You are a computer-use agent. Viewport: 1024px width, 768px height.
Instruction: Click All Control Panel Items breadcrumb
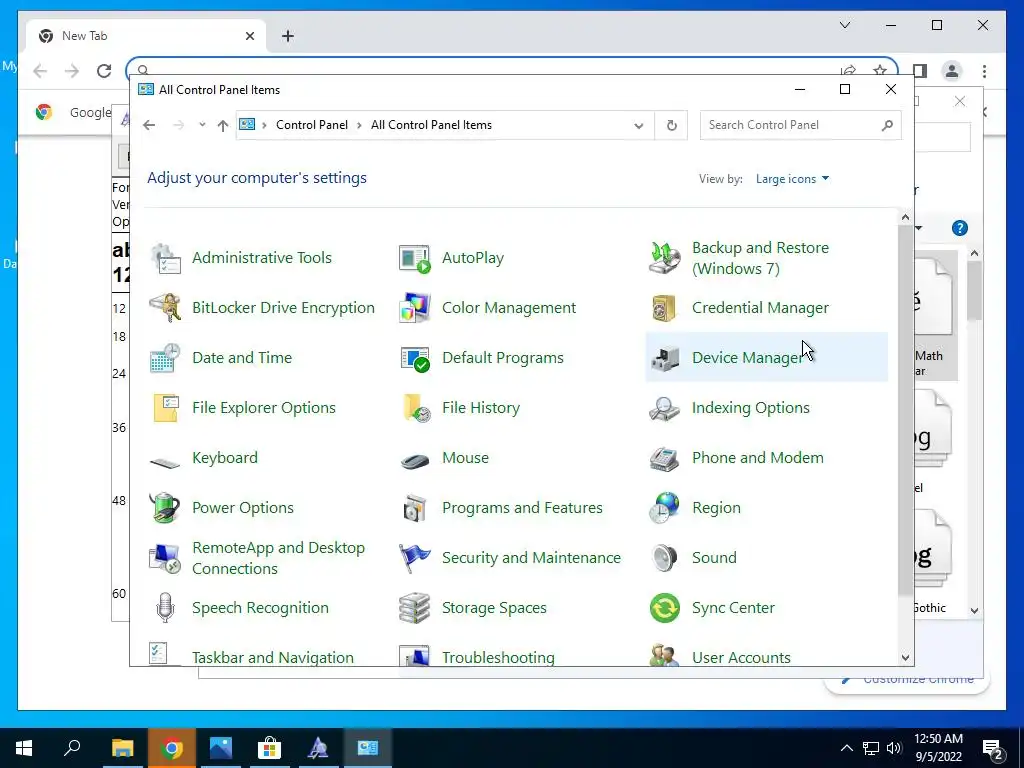[x=431, y=125]
